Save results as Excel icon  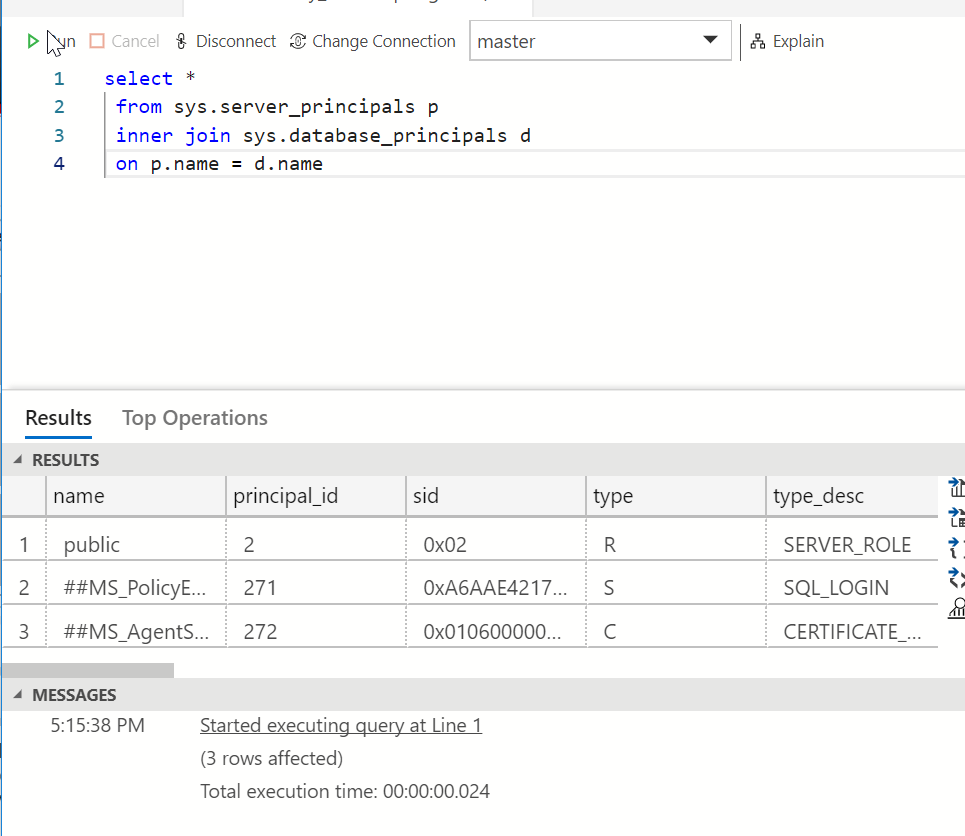957,518
